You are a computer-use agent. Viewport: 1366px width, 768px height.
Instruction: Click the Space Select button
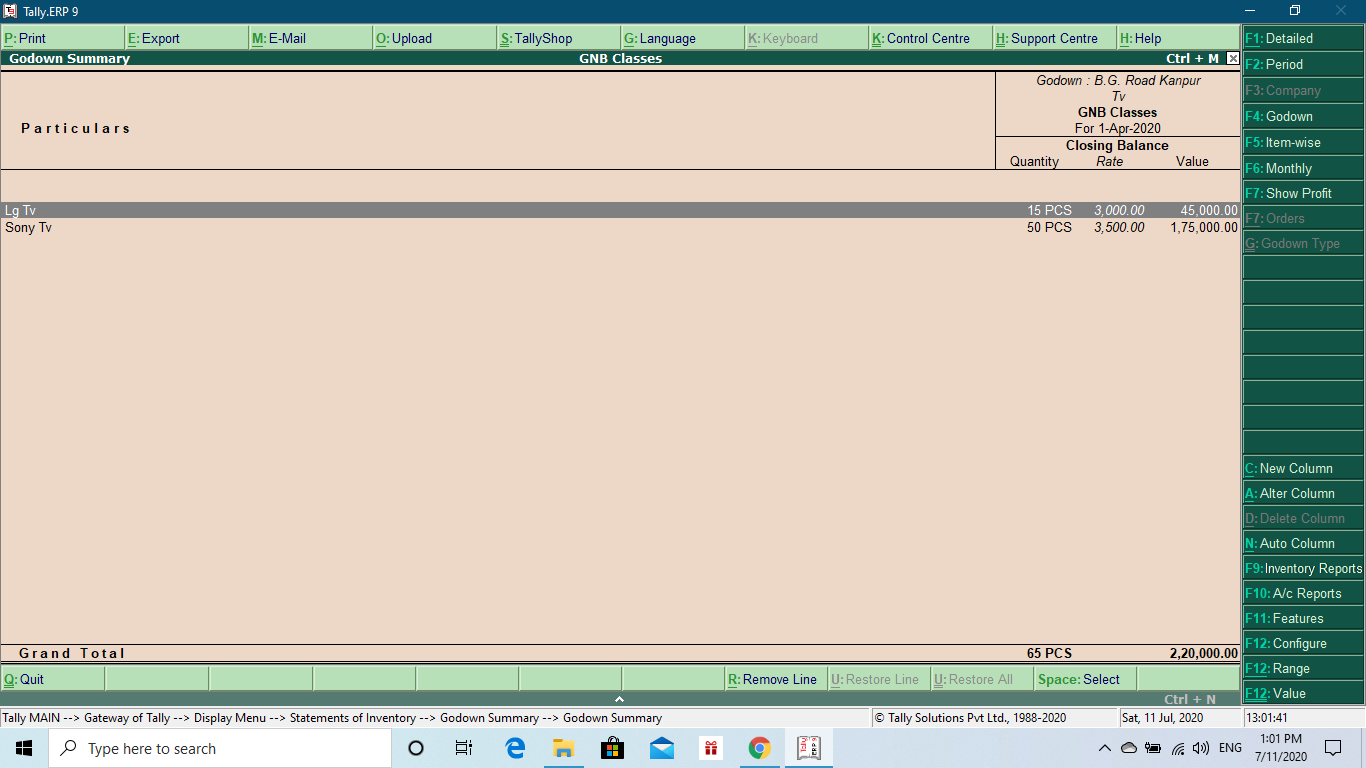[x=1085, y=679]
